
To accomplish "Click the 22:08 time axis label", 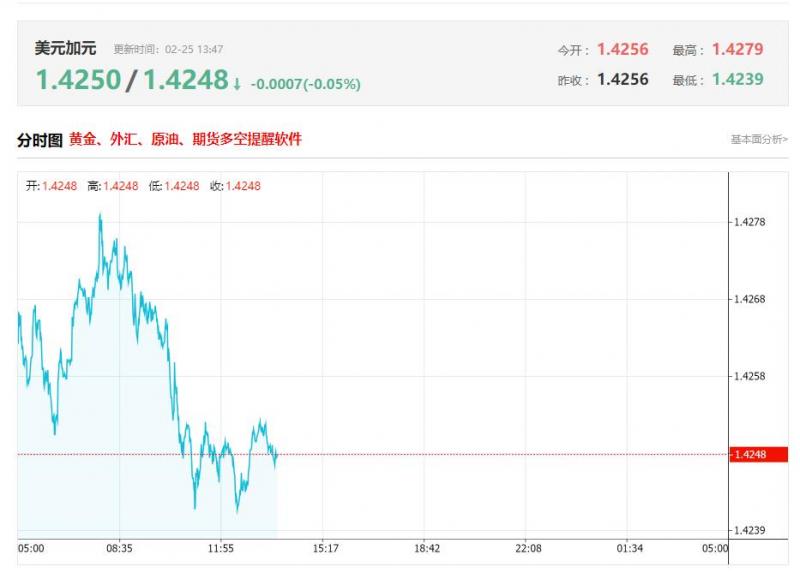I will pos(529,548).
